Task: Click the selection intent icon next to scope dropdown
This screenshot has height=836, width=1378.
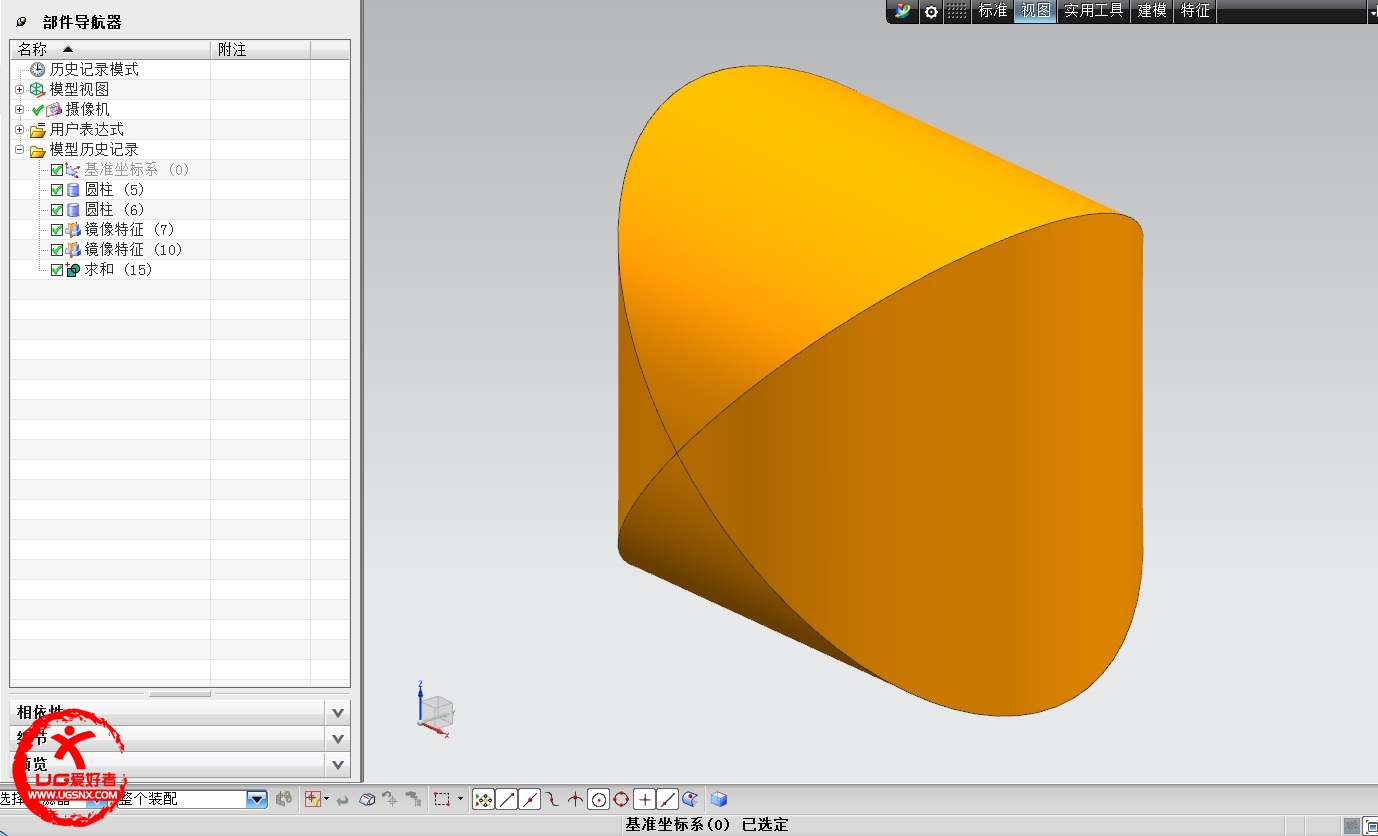Action: [x=284, y=799]
